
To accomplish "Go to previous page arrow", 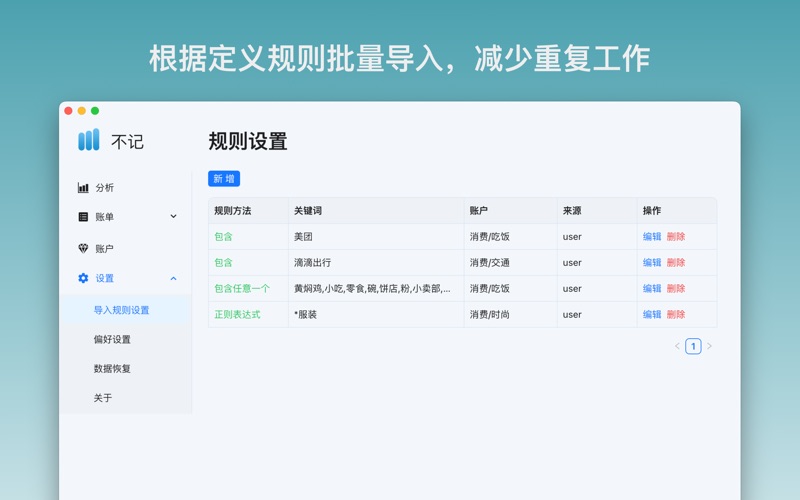I will pyautogui.click(x=677, y=347).
